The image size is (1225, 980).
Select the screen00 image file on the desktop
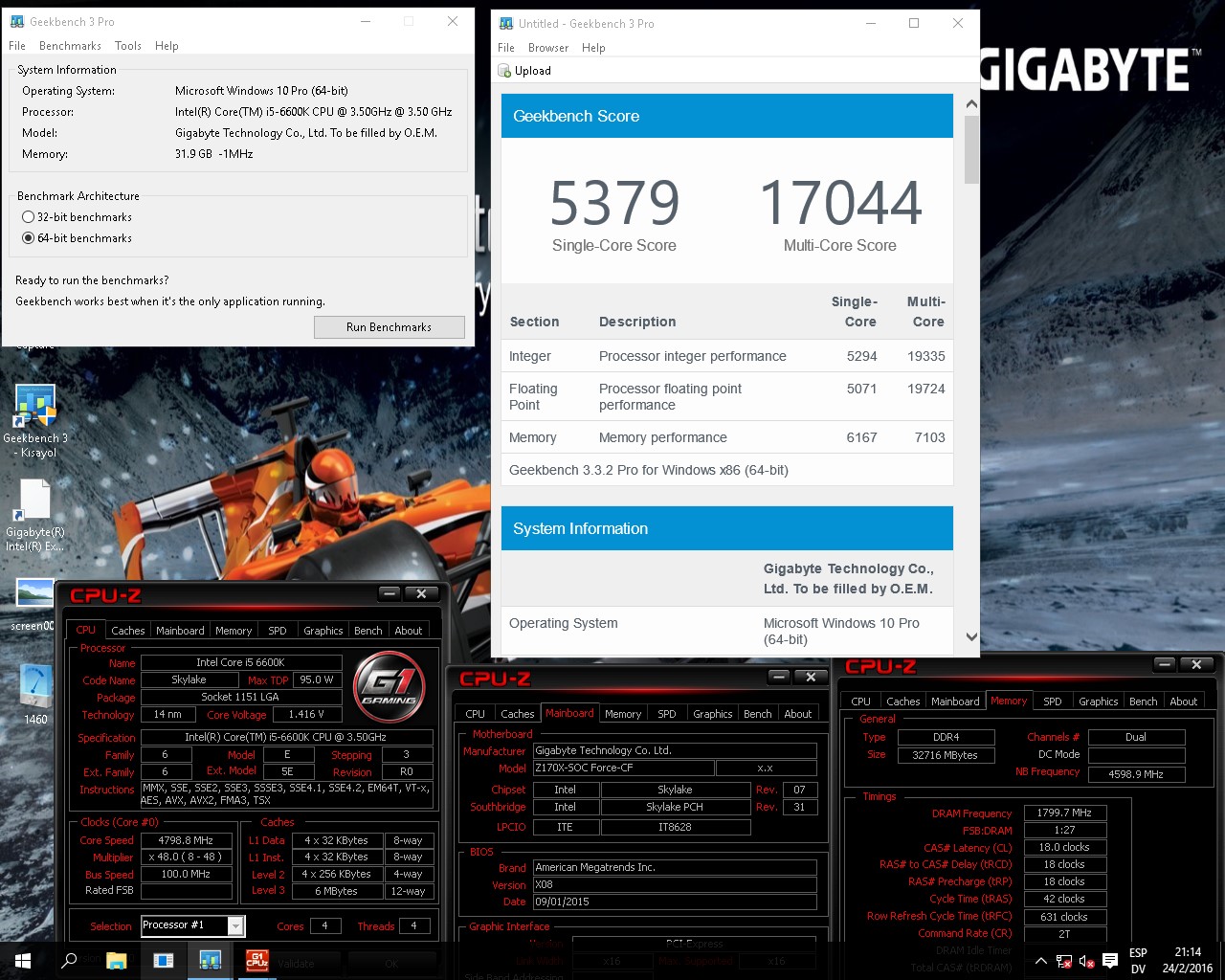35,605
